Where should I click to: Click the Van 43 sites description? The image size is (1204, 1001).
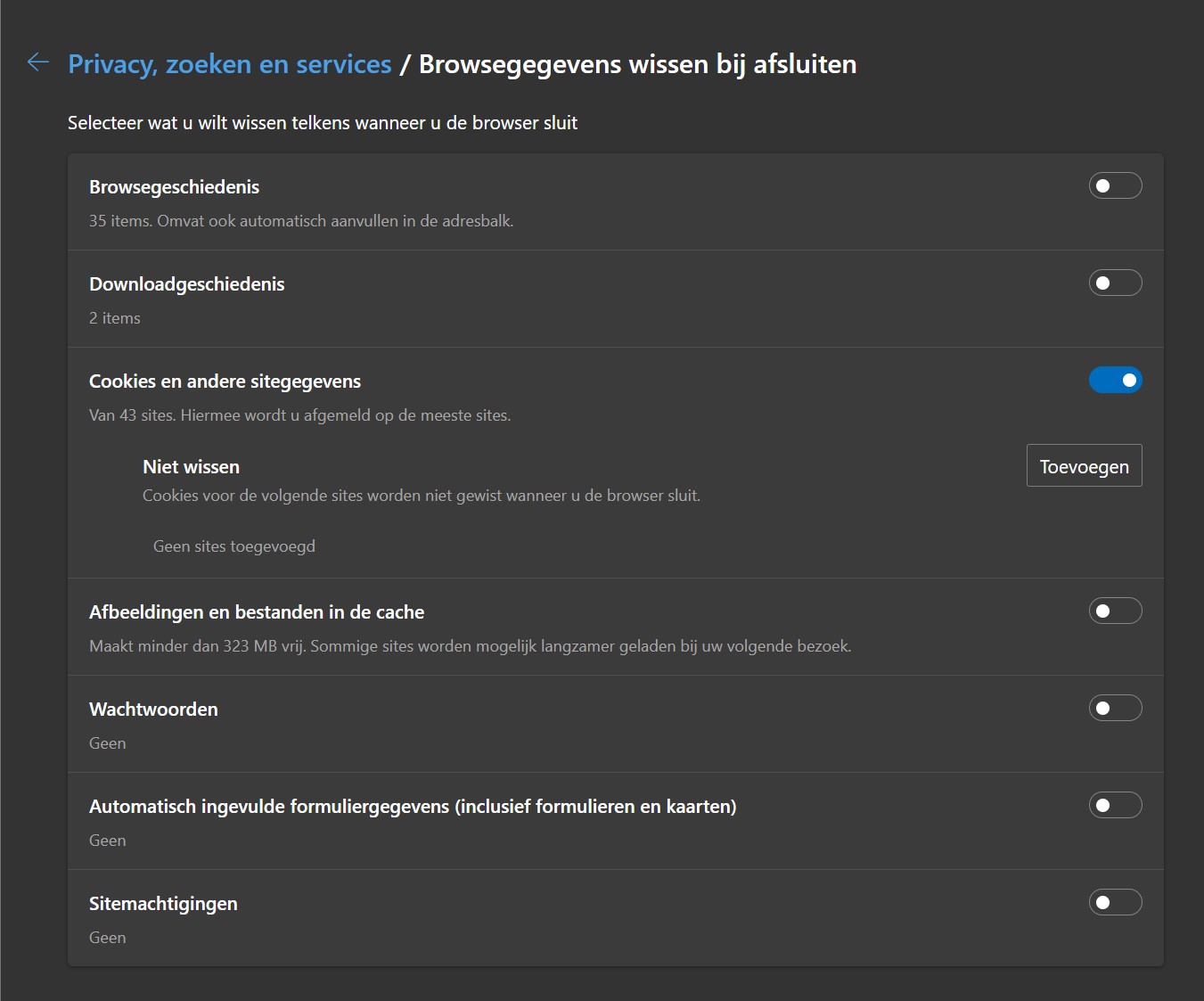(x=299, y=415)
